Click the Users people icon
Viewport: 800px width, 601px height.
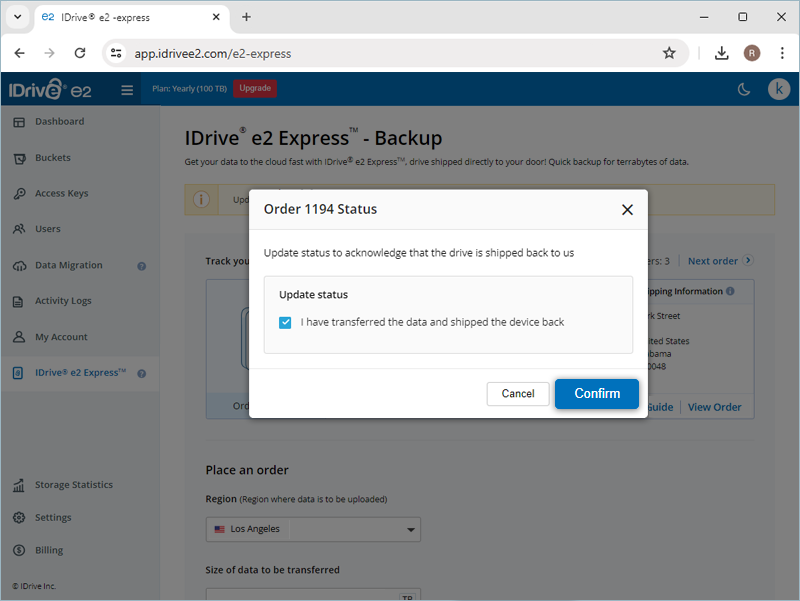tap(19, 229)
